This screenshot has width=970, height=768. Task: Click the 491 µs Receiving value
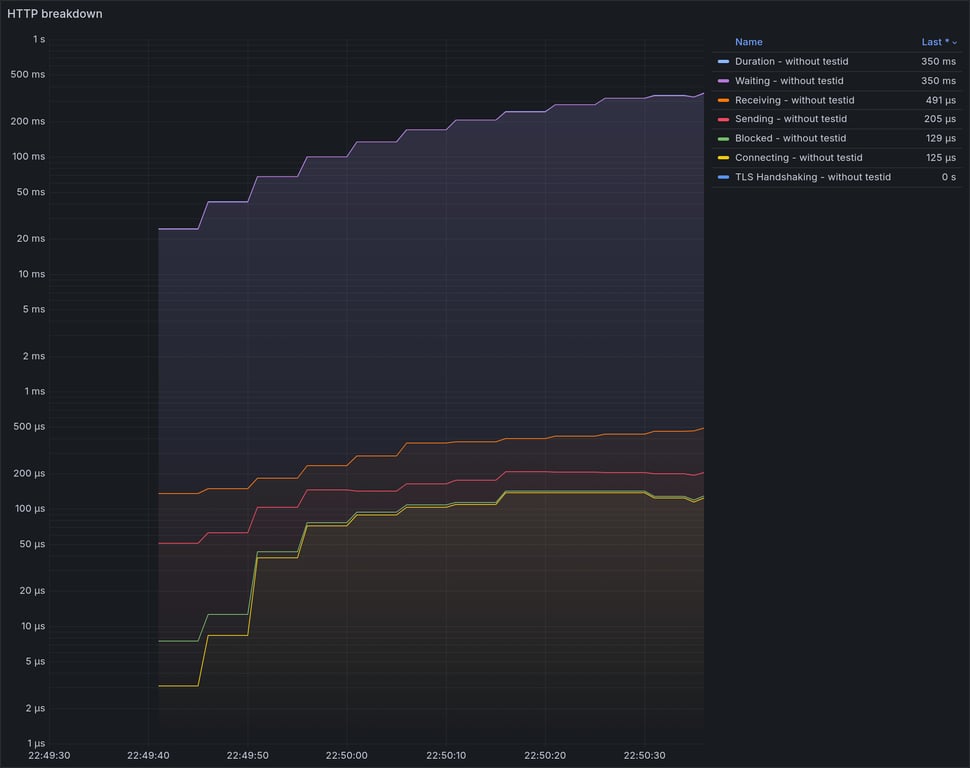pyautogui.click(x=940, y=100)
